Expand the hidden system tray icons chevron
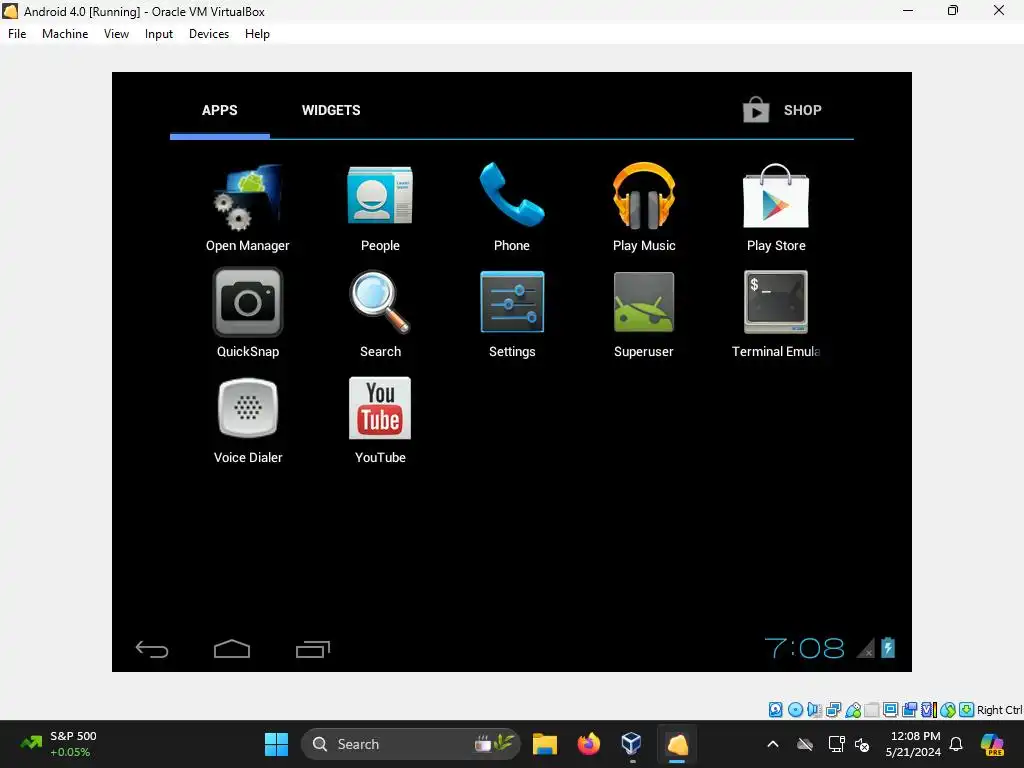This screenshot has height=768, width=1024. point(773,744)
